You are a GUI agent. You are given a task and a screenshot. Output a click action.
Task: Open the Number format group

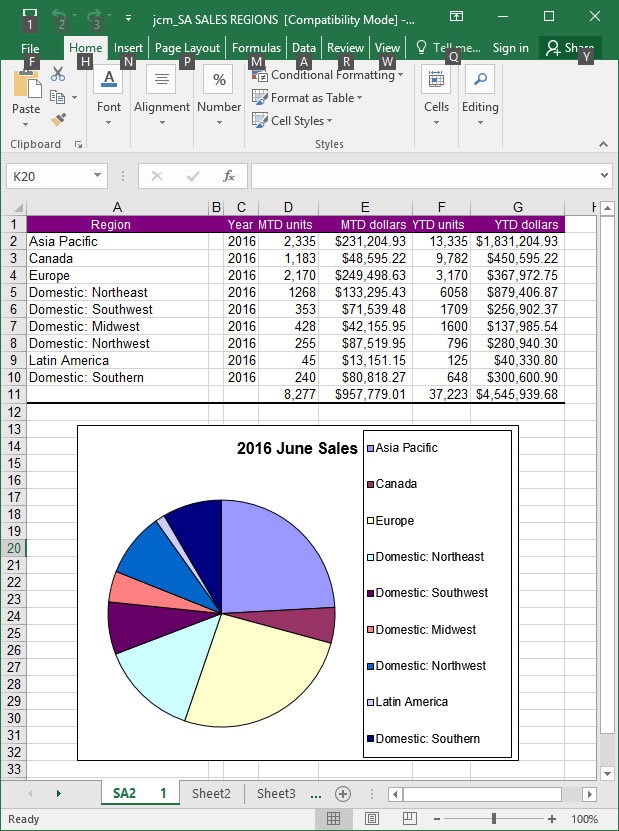coord(219,98)
